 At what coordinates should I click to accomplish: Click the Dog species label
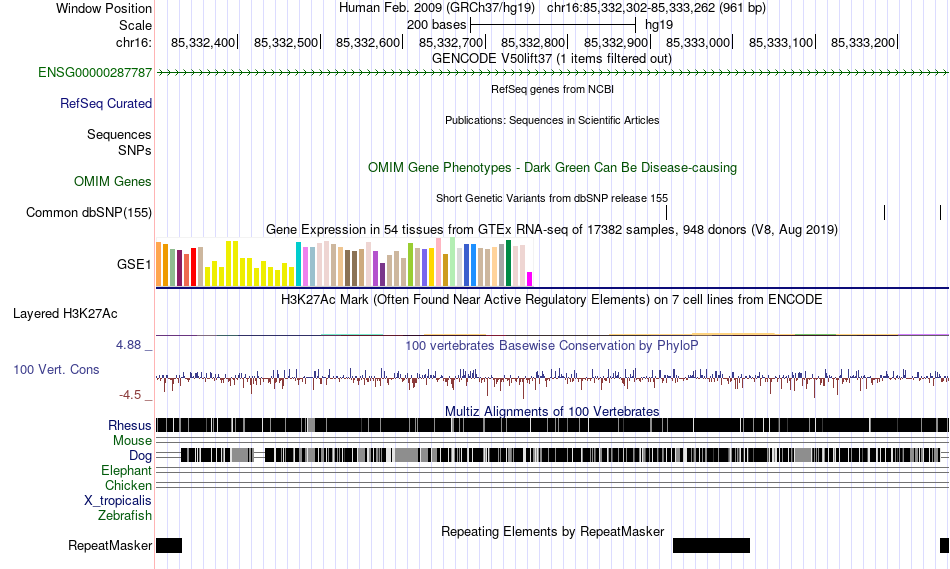point(140,456)
